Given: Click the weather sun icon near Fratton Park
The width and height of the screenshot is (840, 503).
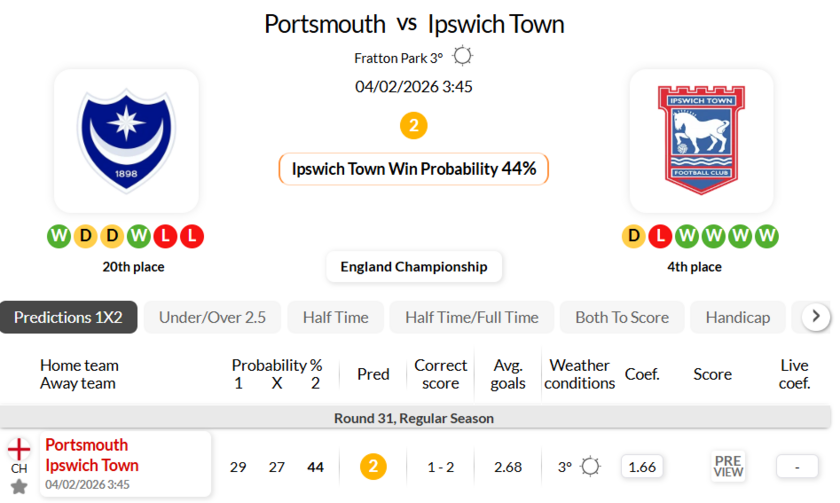Looking at the screenshot, I should coord(462,57).
